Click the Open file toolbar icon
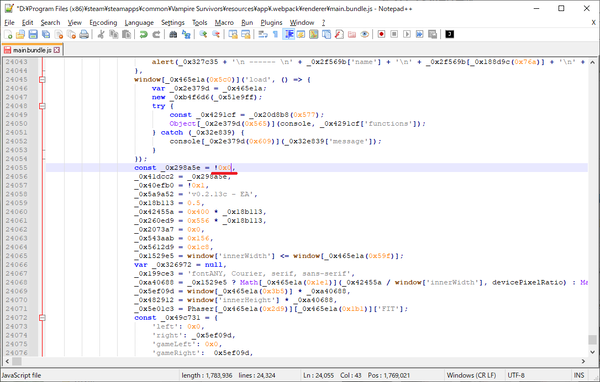Image resolution: width=600 pixels, height=382 pixels. click(21, 35)
